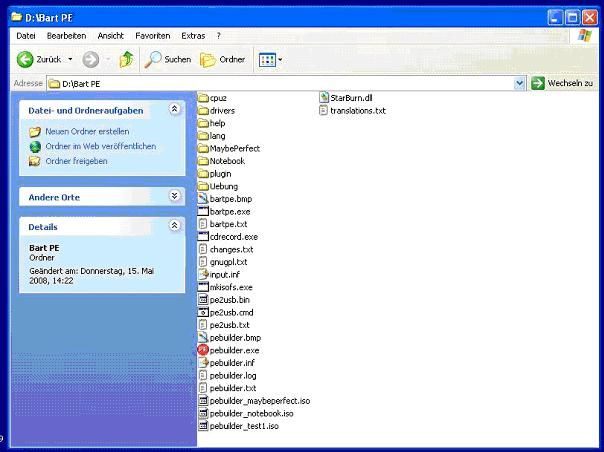Click the grayed Forward arrow button
Viewport: 604px width, 452px height.
91,59
